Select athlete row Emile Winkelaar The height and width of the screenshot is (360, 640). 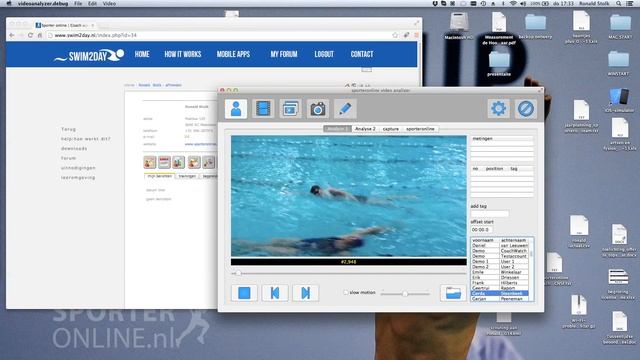500,272
